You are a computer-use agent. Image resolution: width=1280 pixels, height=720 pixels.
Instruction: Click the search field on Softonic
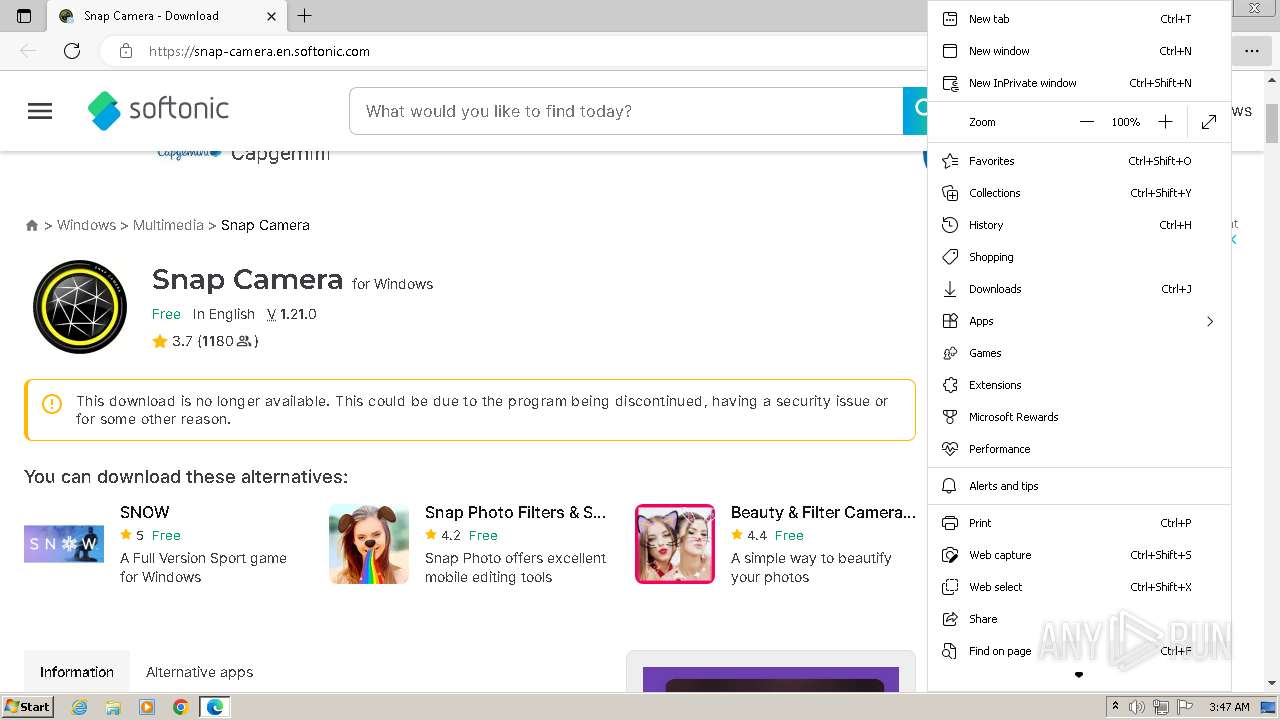[x=626, y=111]
